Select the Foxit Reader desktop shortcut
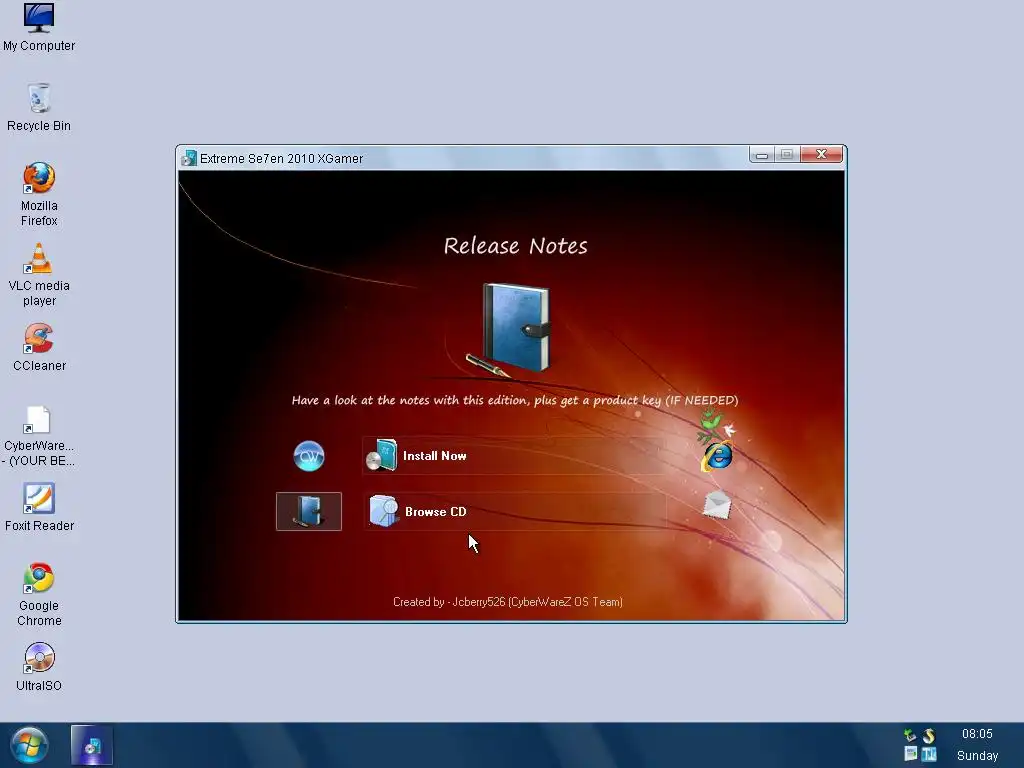Screen dimensions: 1024x768 click(x=39, y=508)
